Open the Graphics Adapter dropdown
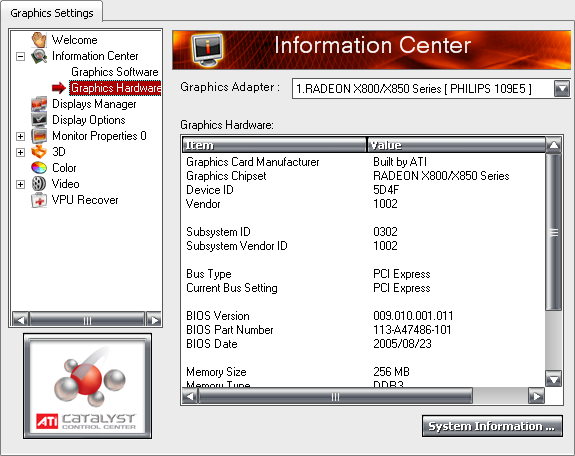The height and width of the screenshot is (456, 575). (561, 88)
